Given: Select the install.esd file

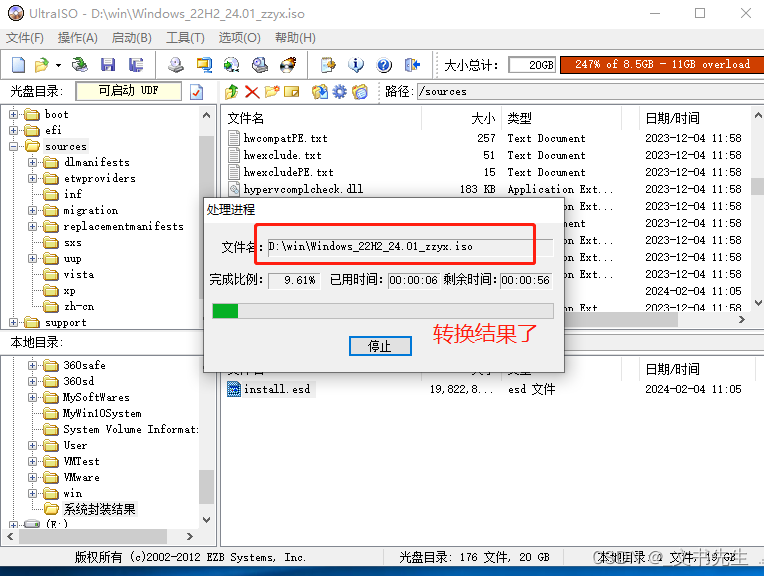Looking at the screenshot, I should [277, 389].
